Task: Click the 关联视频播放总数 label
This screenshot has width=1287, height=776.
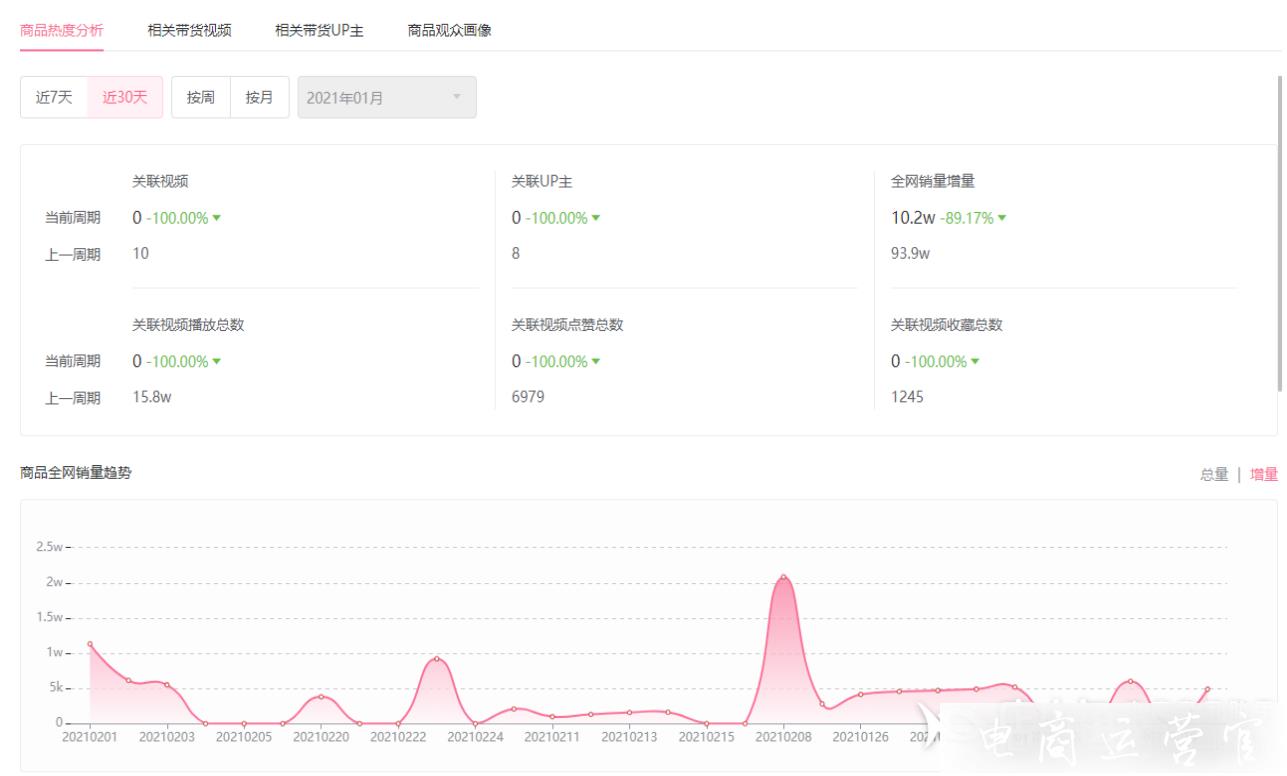Action: pos(189,325)
